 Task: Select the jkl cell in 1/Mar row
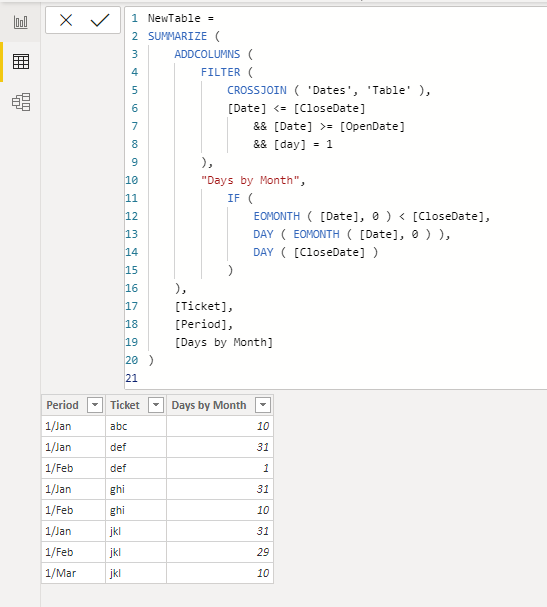136,573
